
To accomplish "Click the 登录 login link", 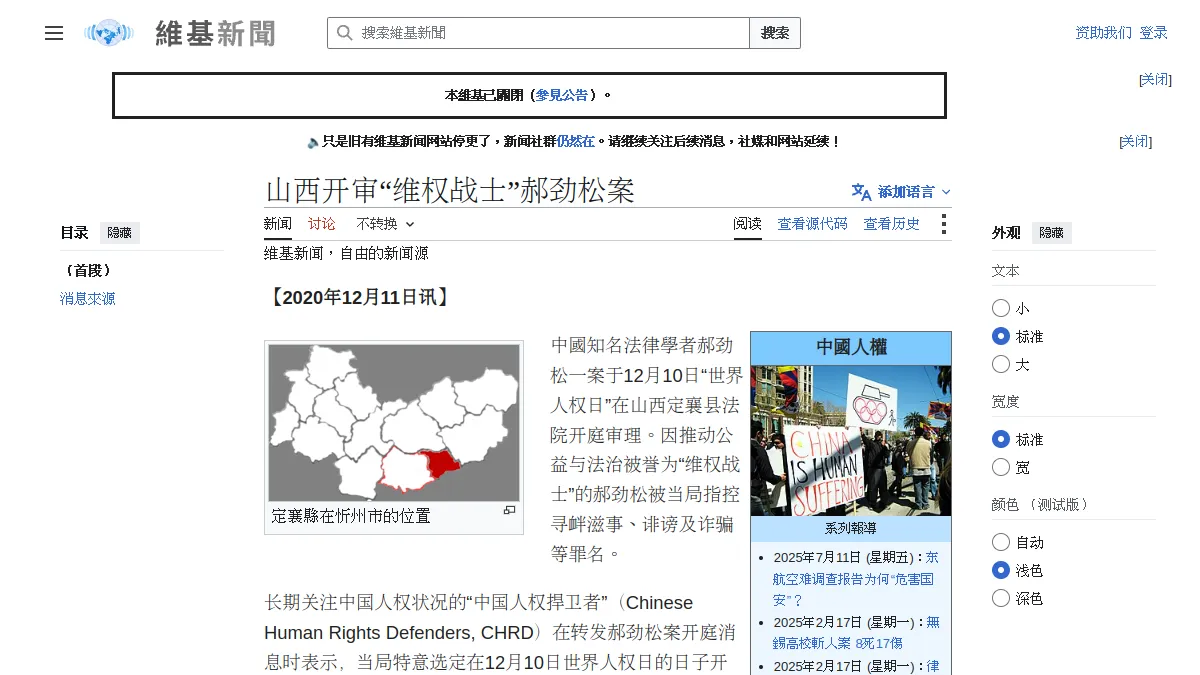I will tap(1153, 33).
